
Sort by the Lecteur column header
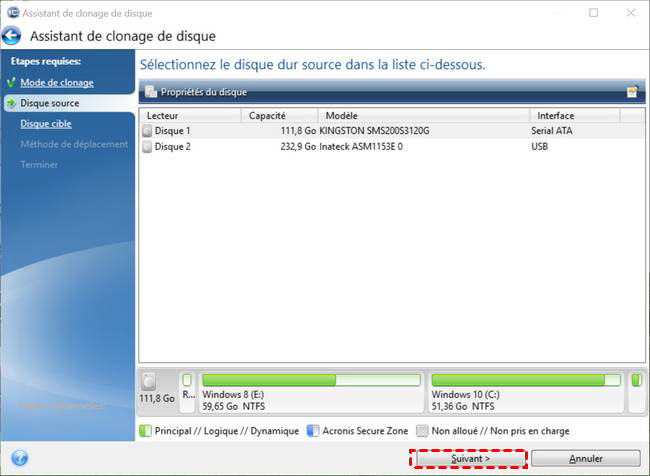click(190, 116)
